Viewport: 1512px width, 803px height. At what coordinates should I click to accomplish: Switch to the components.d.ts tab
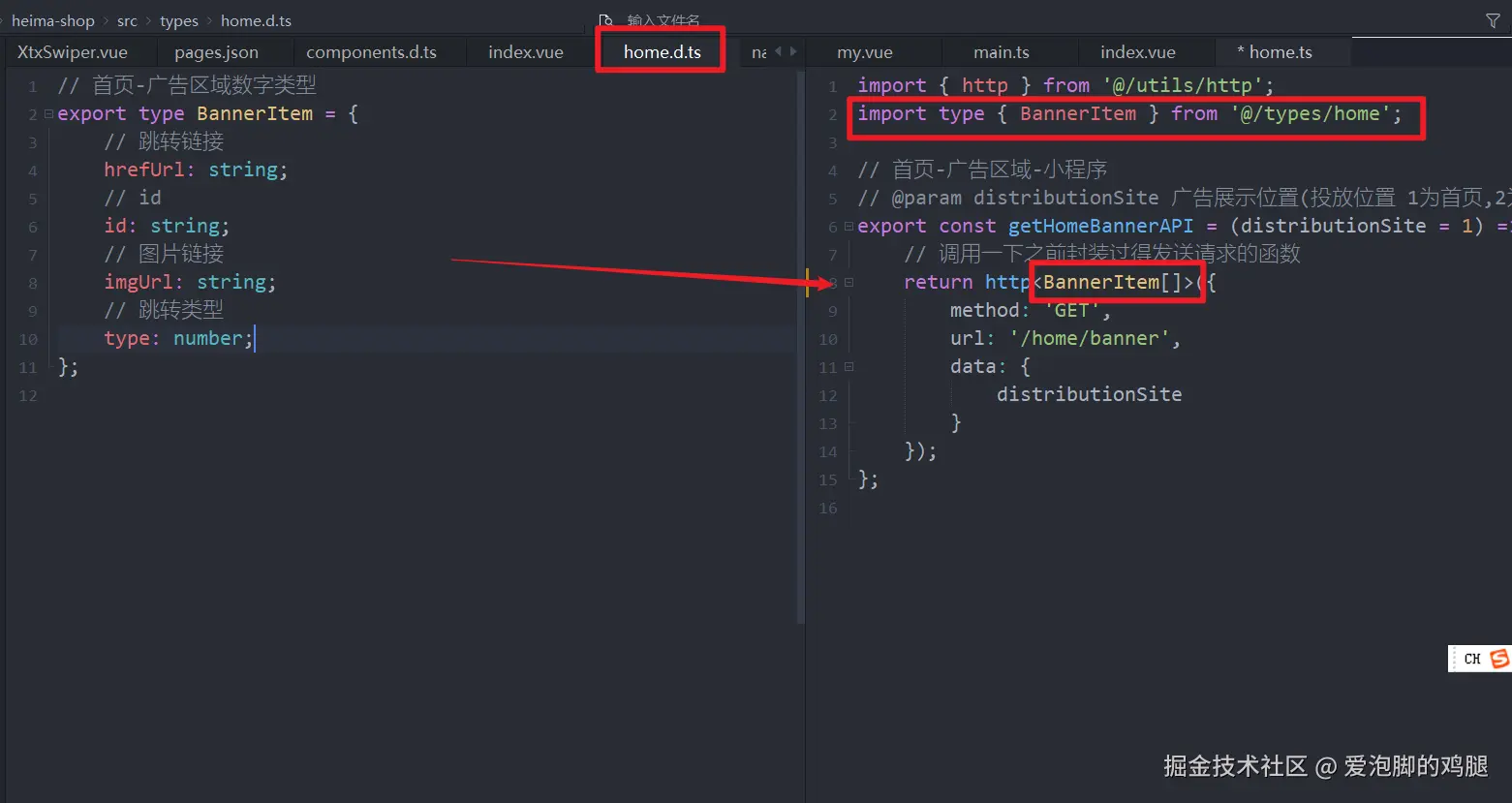click(x=371, y=52)
